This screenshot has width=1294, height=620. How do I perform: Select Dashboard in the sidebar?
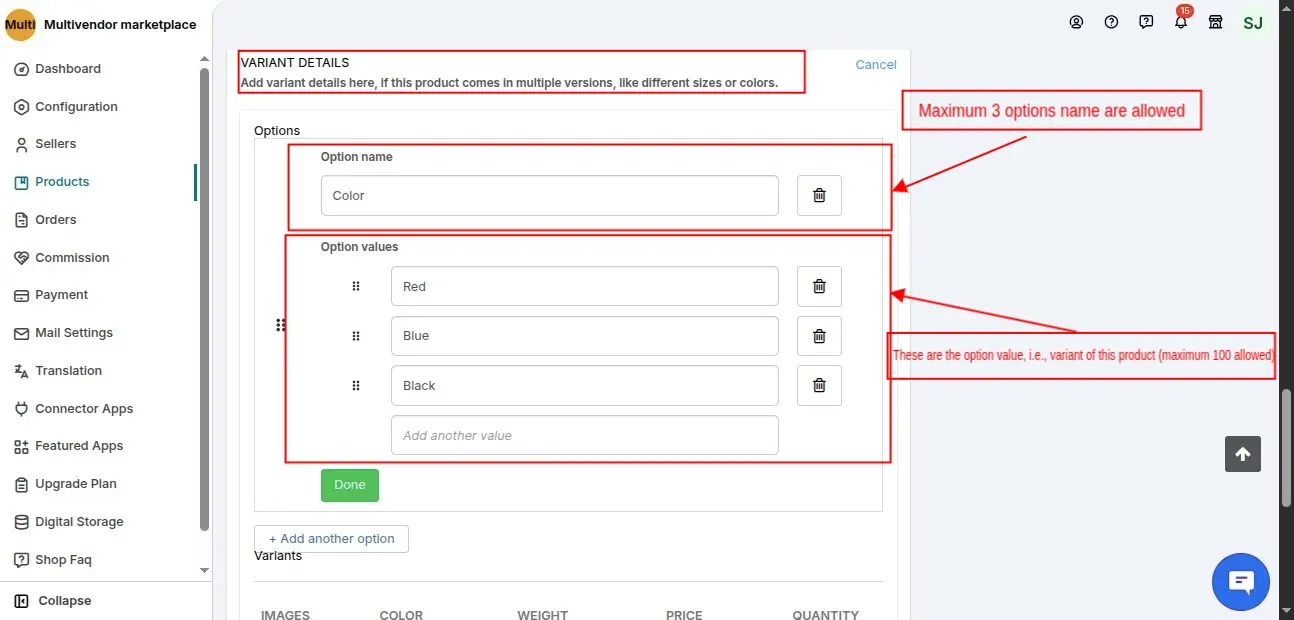point(67,68)
